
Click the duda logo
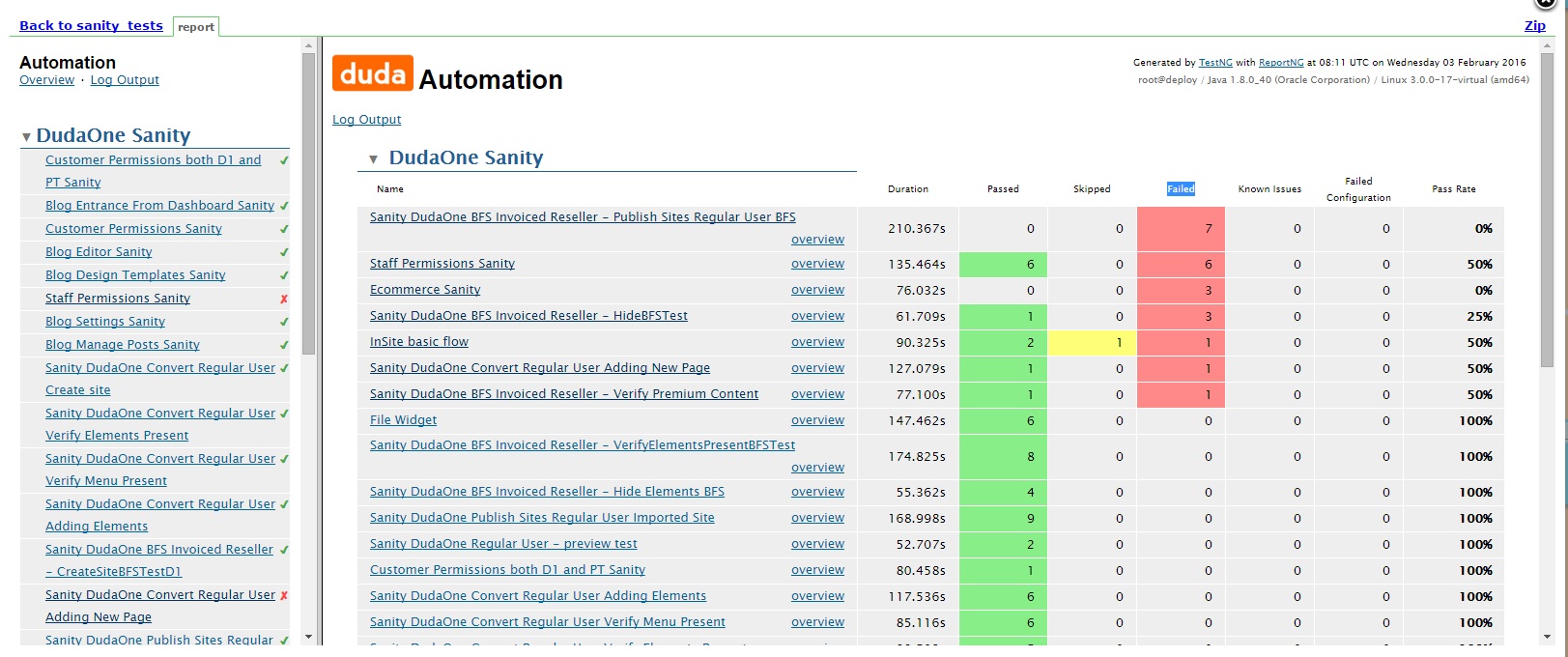(x=373, y=73)
